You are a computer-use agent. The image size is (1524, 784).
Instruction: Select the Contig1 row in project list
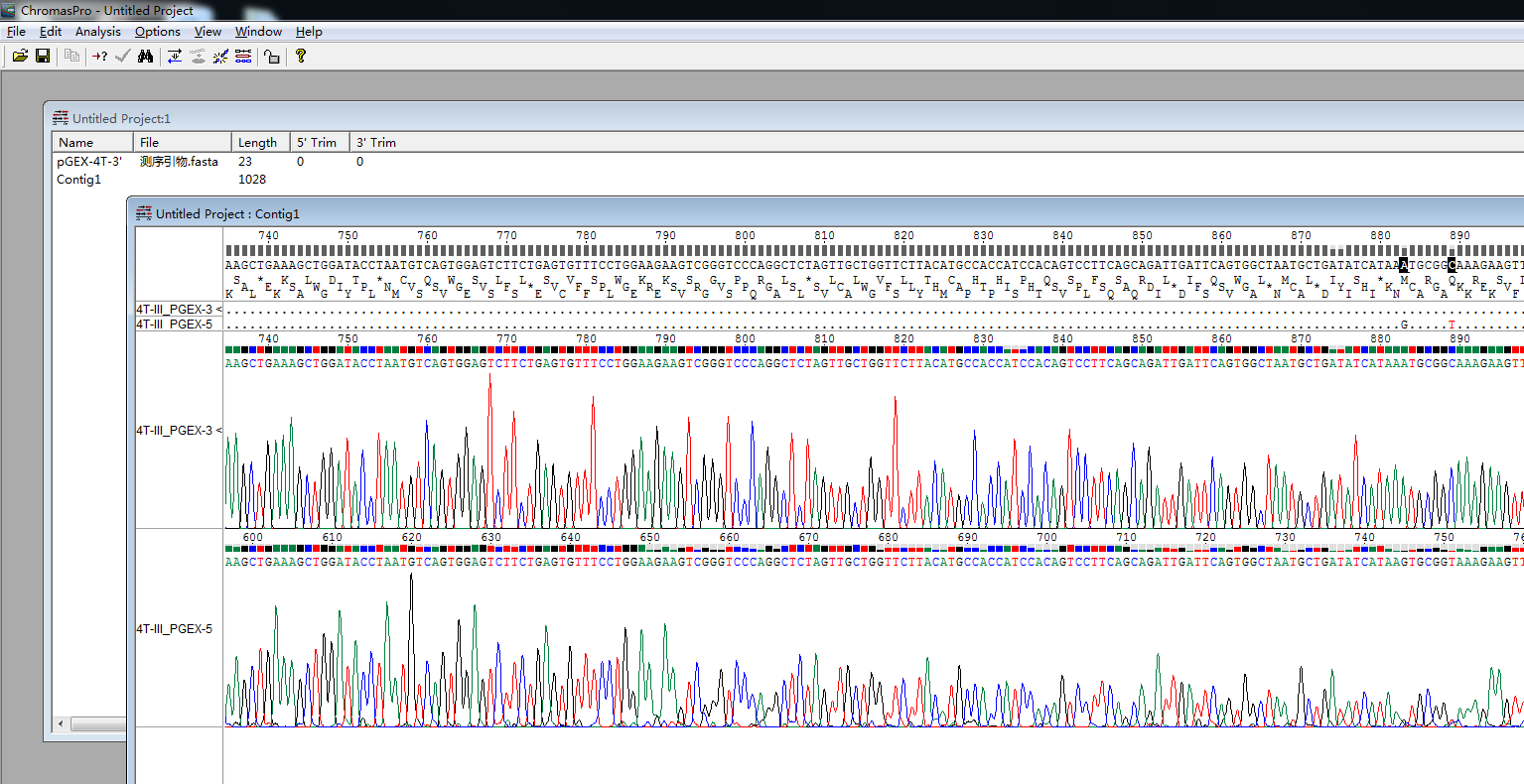[79, 180]
